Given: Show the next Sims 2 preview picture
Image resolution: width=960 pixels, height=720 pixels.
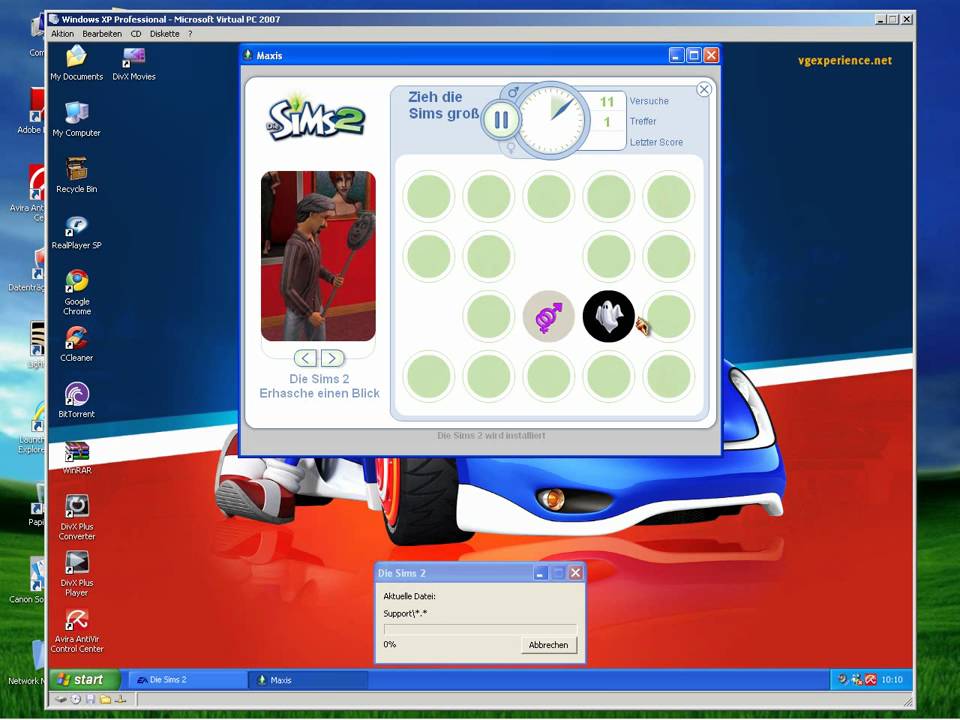Looking at the screenshot, I should [332, 358].
